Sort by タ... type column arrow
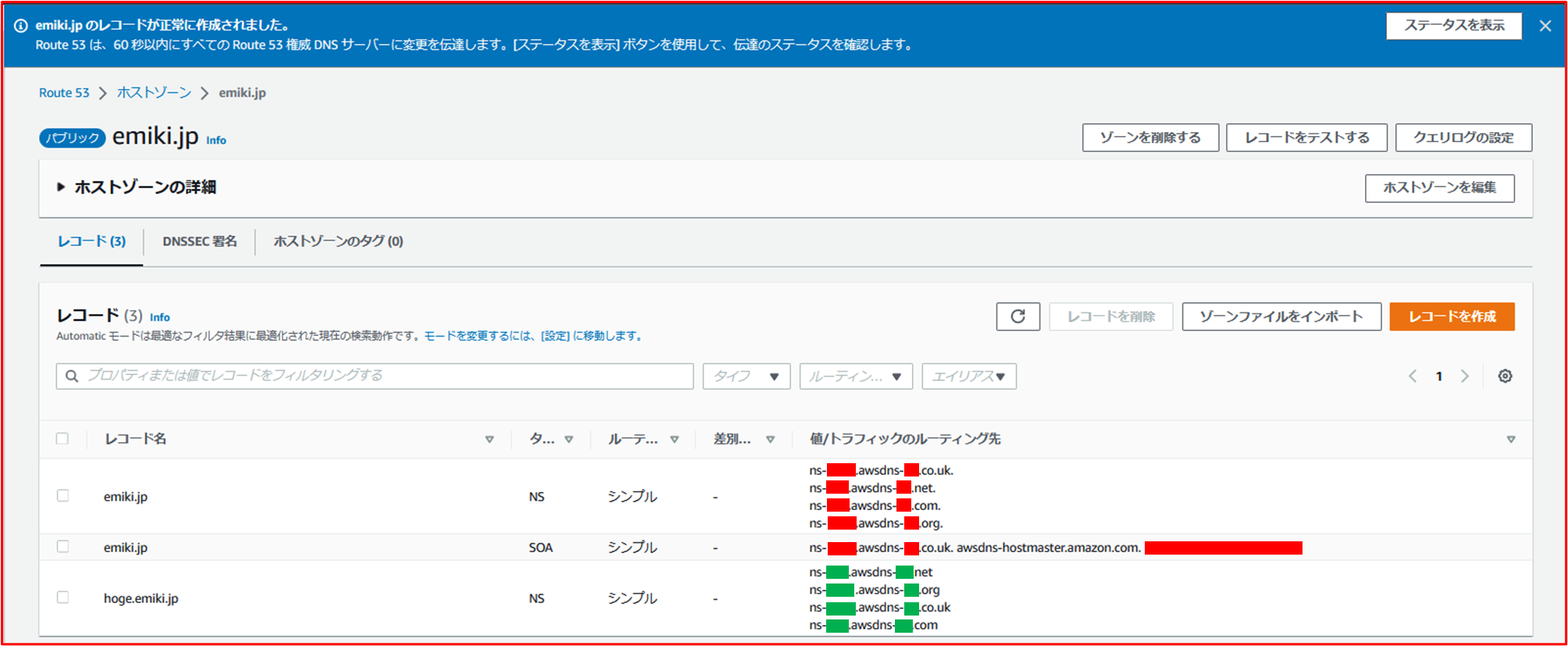Image resolution: width=1568 pixels, height=646 pixels. pos(569,439)
